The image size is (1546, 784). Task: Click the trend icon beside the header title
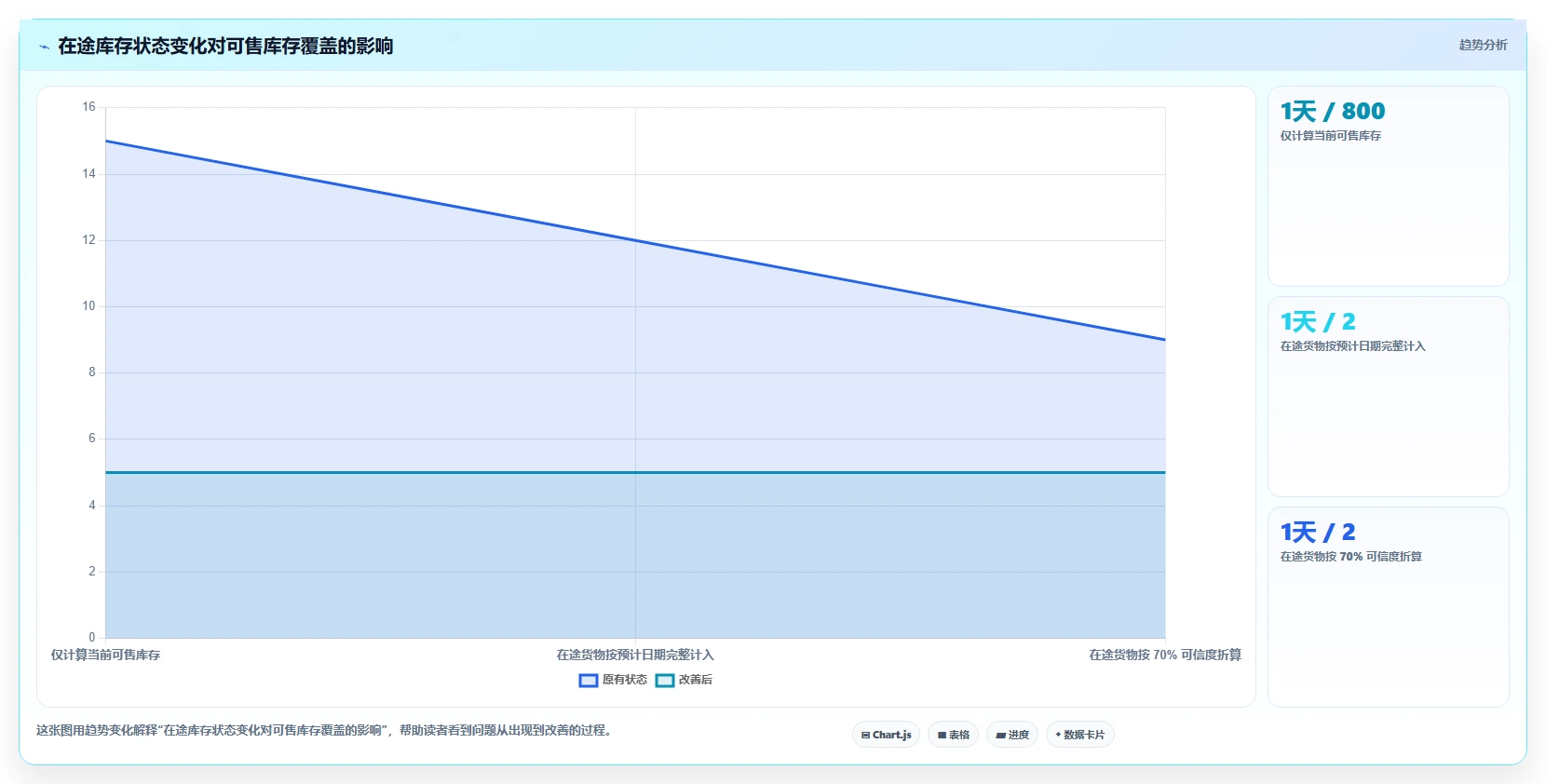(44, 47)
